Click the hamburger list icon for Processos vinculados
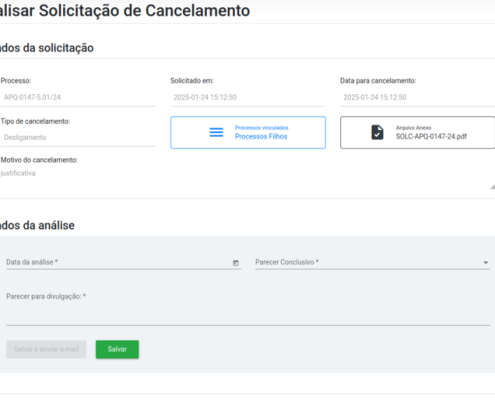 pos(216,132)
